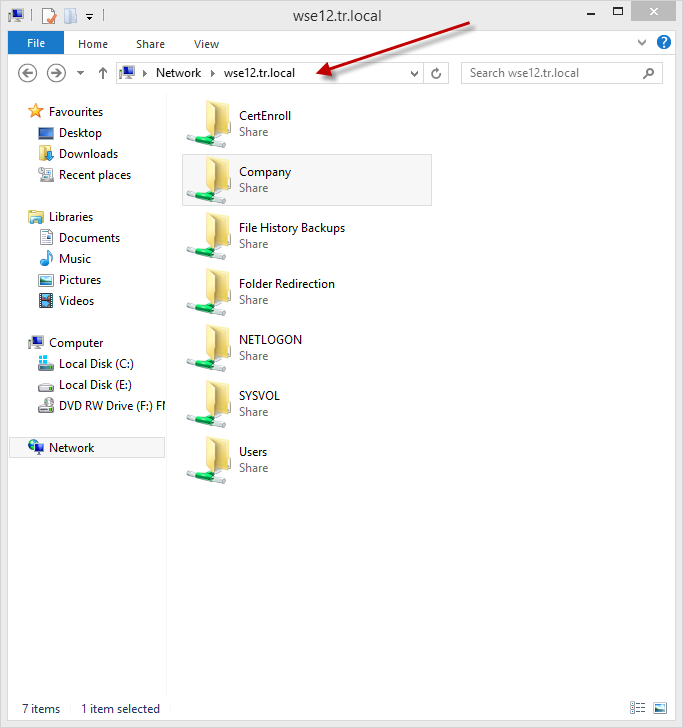Switch to the View ribbon tab
The width and height of the screenshot is (683, 728).
[206, 44]
